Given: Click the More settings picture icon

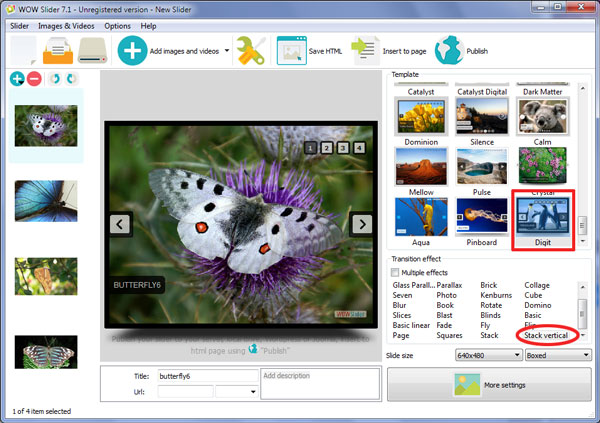Looking at the screenshot, I should [467, 385].
